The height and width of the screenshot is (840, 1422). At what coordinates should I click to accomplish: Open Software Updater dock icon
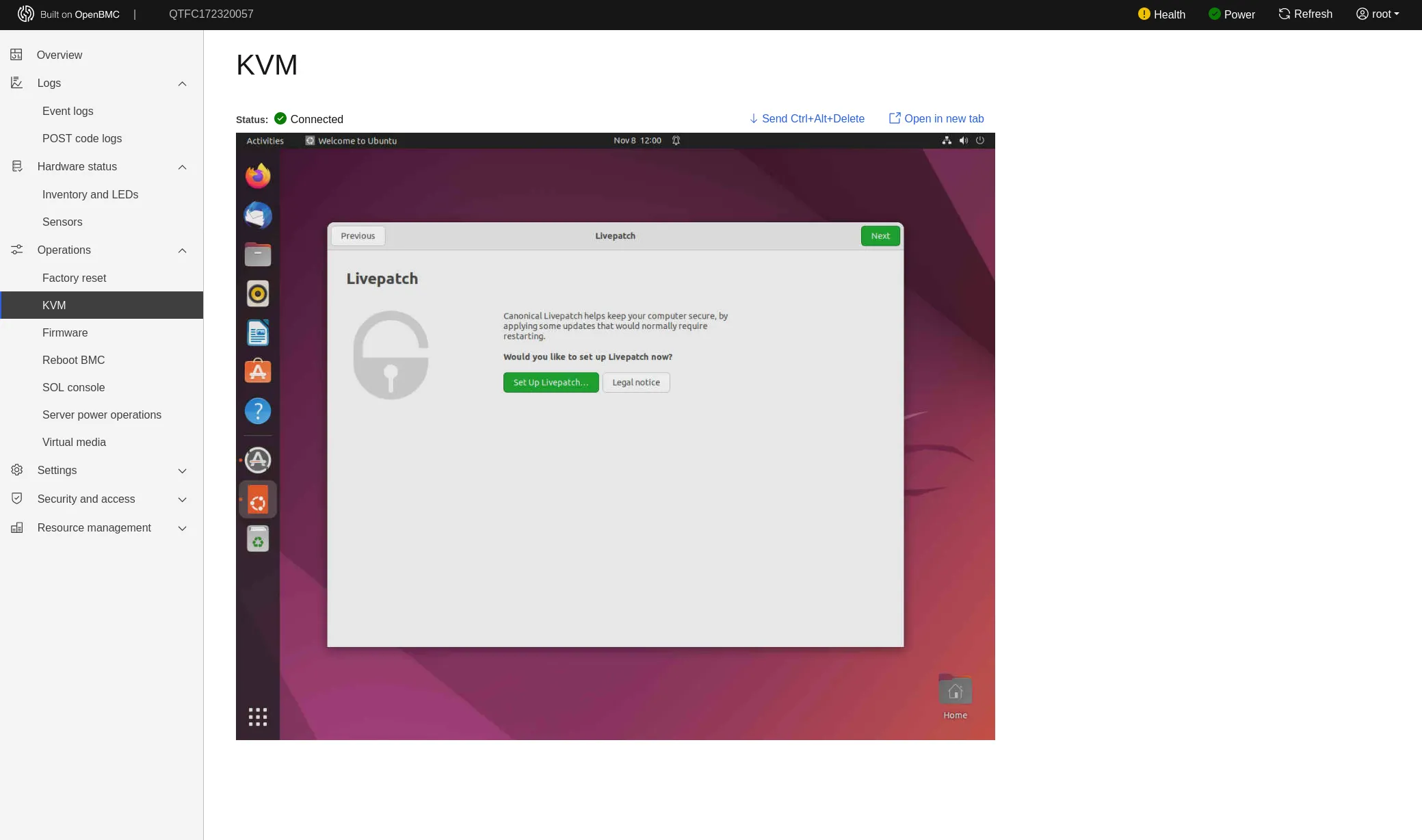coord(258,460)
